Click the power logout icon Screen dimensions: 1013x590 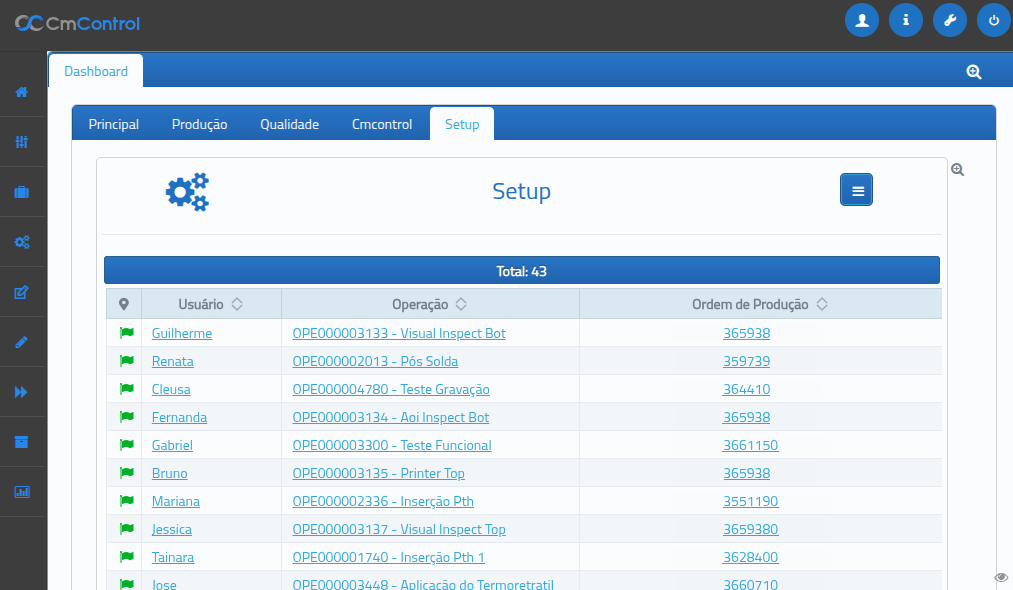(x=993, y=20)
